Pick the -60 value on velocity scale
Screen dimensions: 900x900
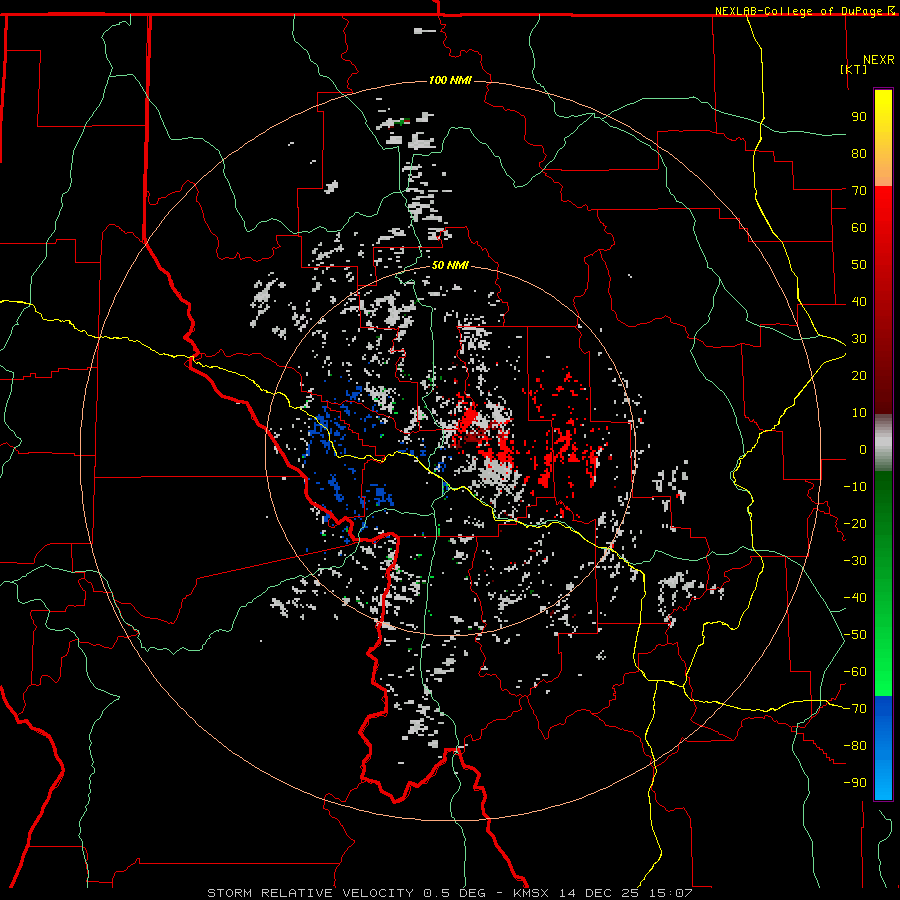click(855, 672)
